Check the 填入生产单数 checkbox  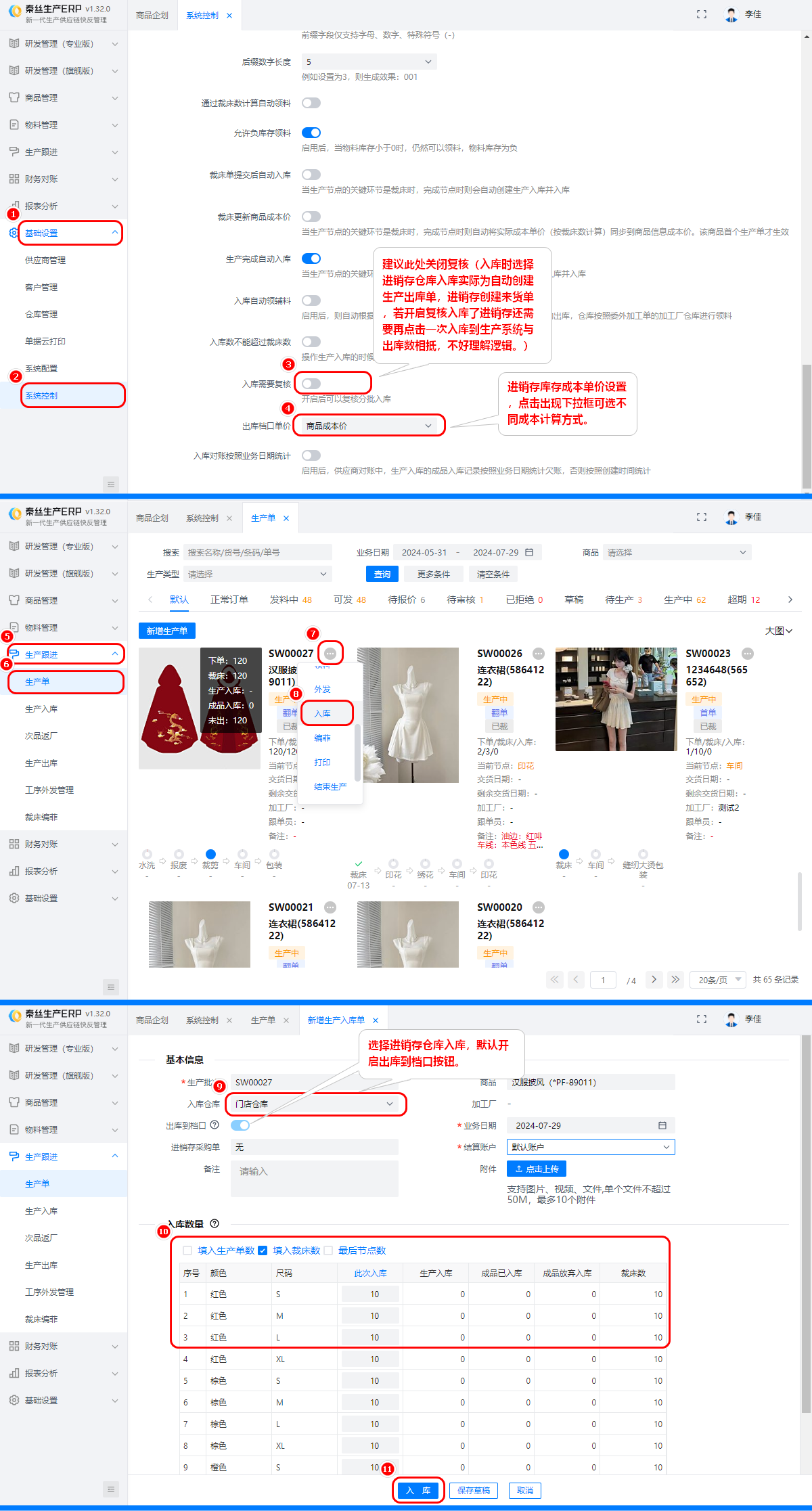coord(188,1250)
